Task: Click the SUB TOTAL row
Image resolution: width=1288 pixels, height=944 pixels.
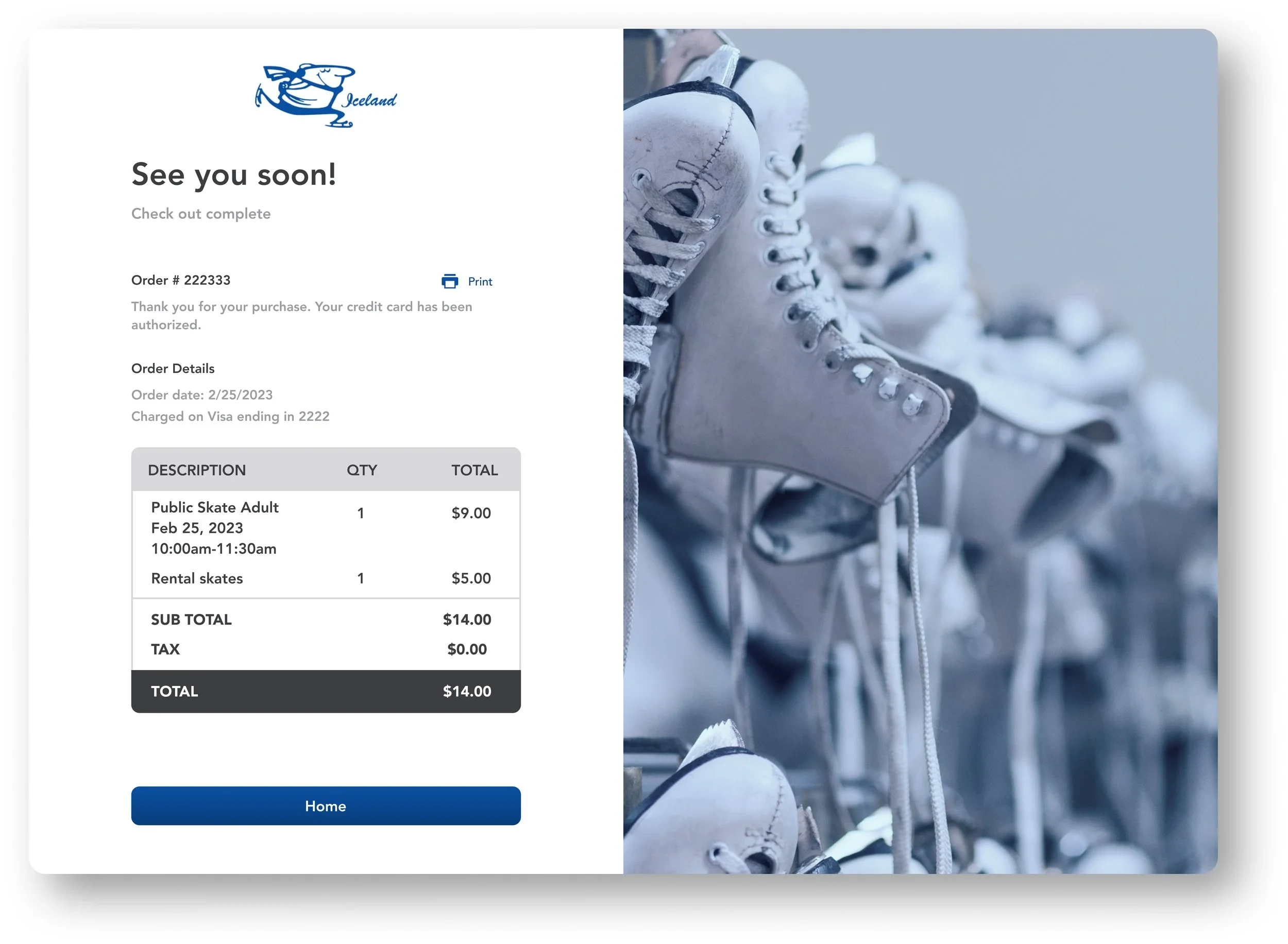Action: point(326,620)
